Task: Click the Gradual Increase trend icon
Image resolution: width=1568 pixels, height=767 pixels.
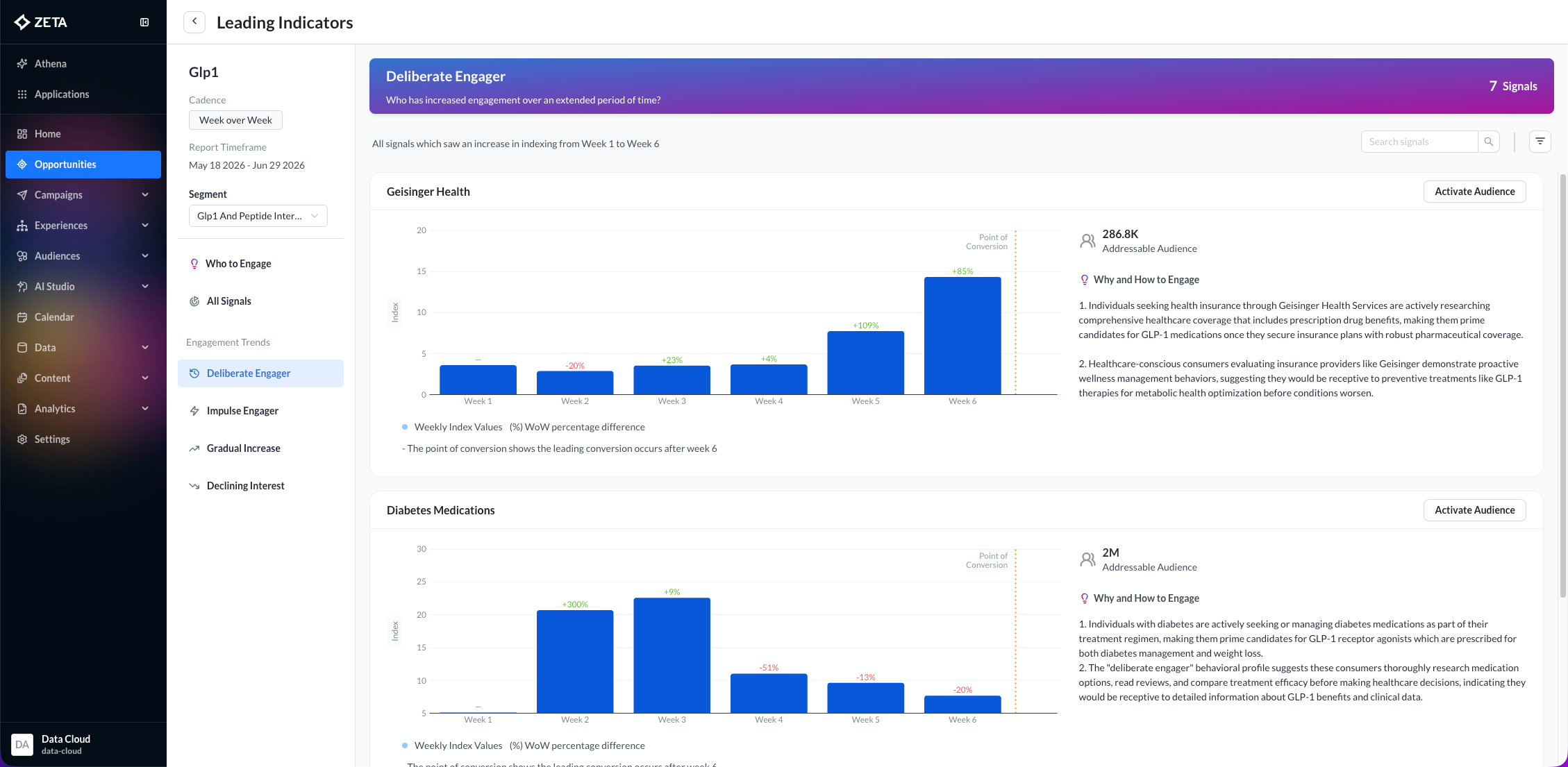Action: [194, 448]
